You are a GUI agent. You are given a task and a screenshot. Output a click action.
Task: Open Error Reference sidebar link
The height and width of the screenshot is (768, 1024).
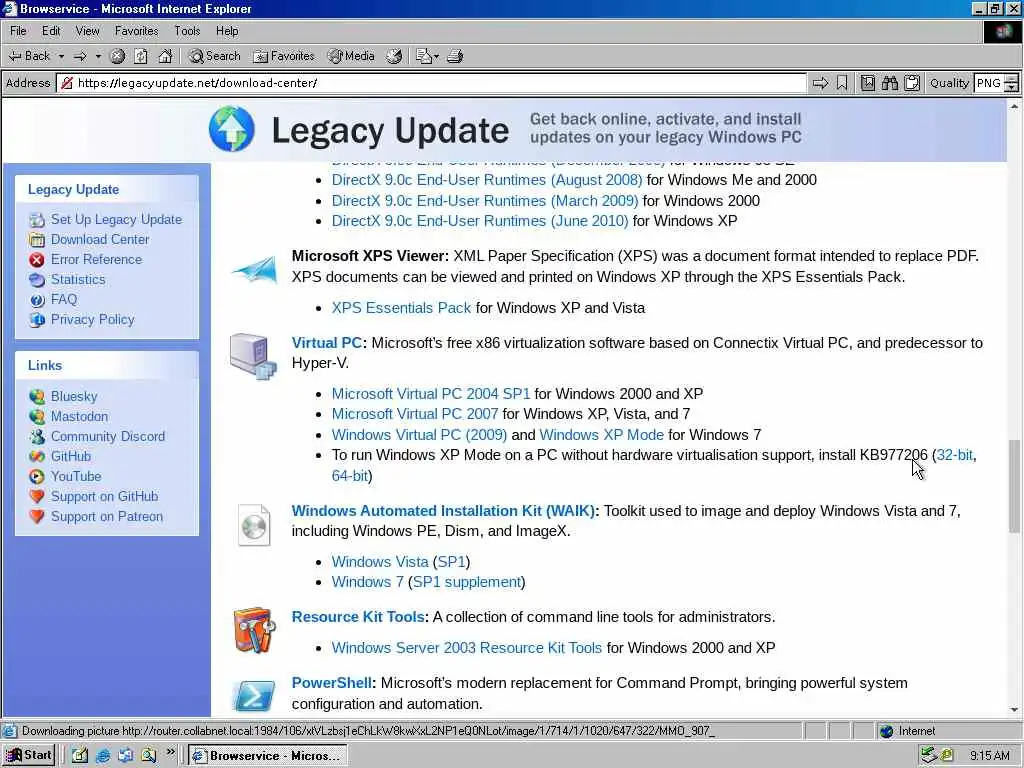tap(96, 259)
